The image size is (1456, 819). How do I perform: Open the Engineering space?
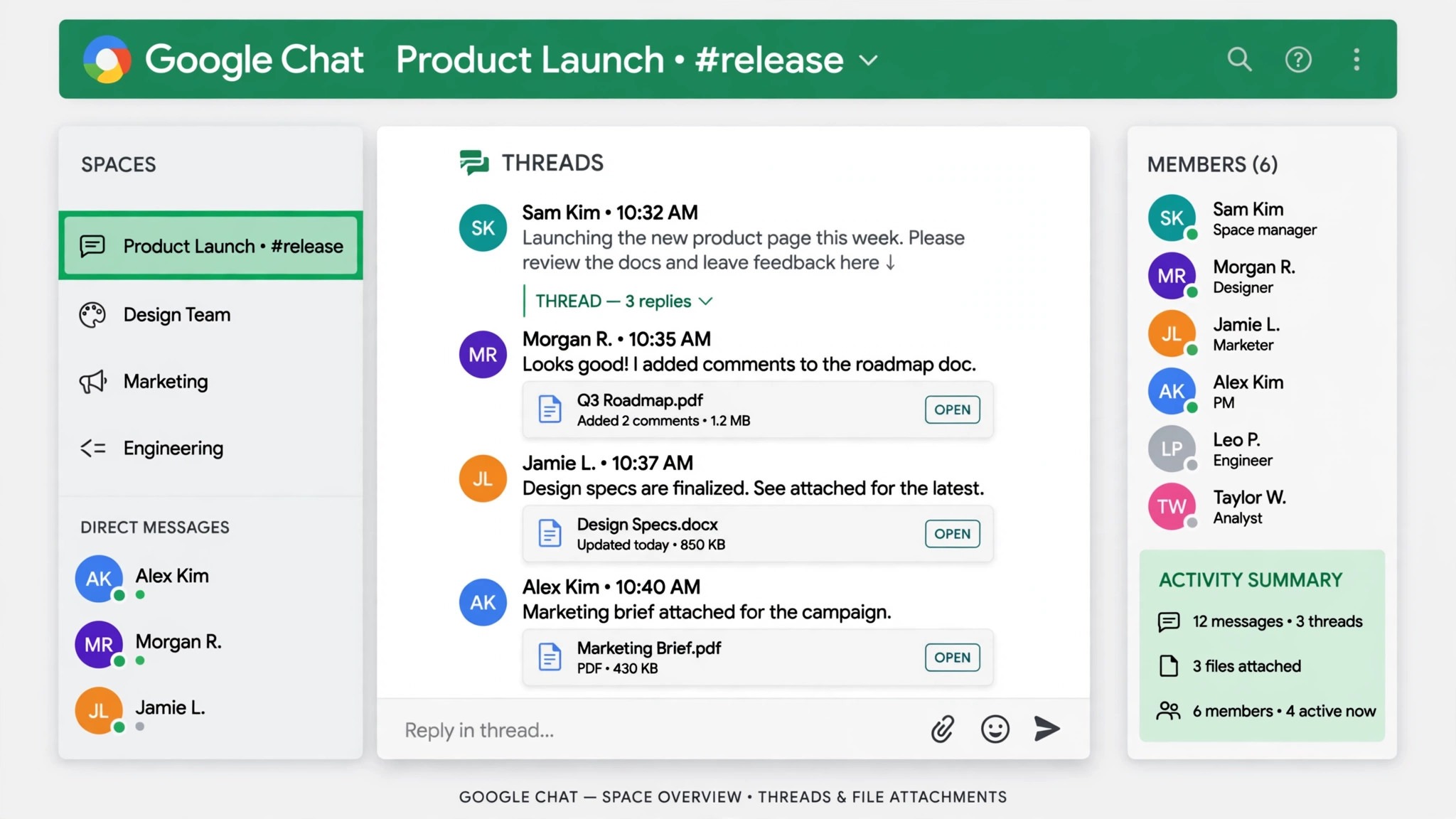pyautogui.click(x=210, y=448)
